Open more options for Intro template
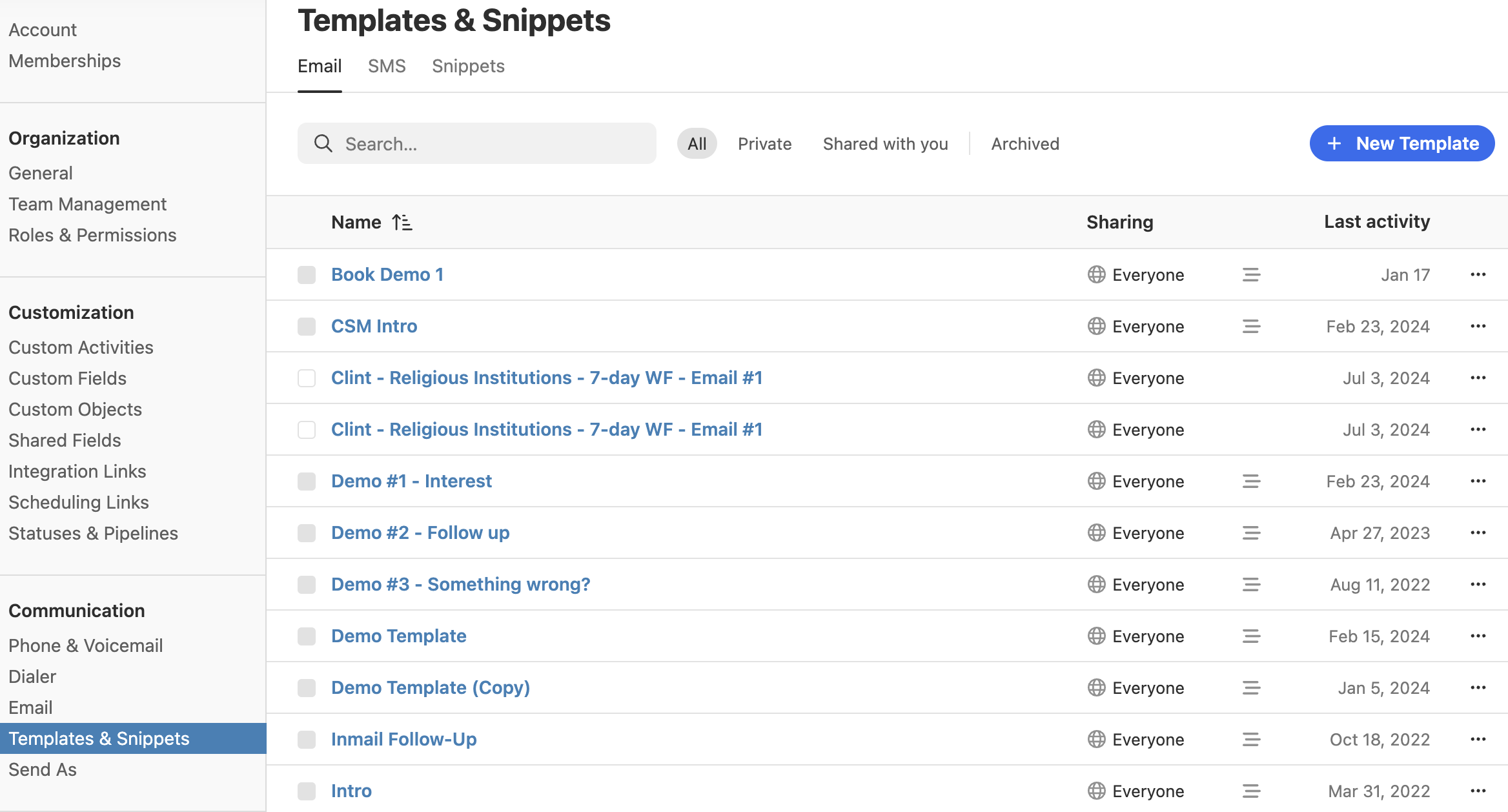Image resolution: width=1508 pixels, height=812 pixels. point(1478,791)
